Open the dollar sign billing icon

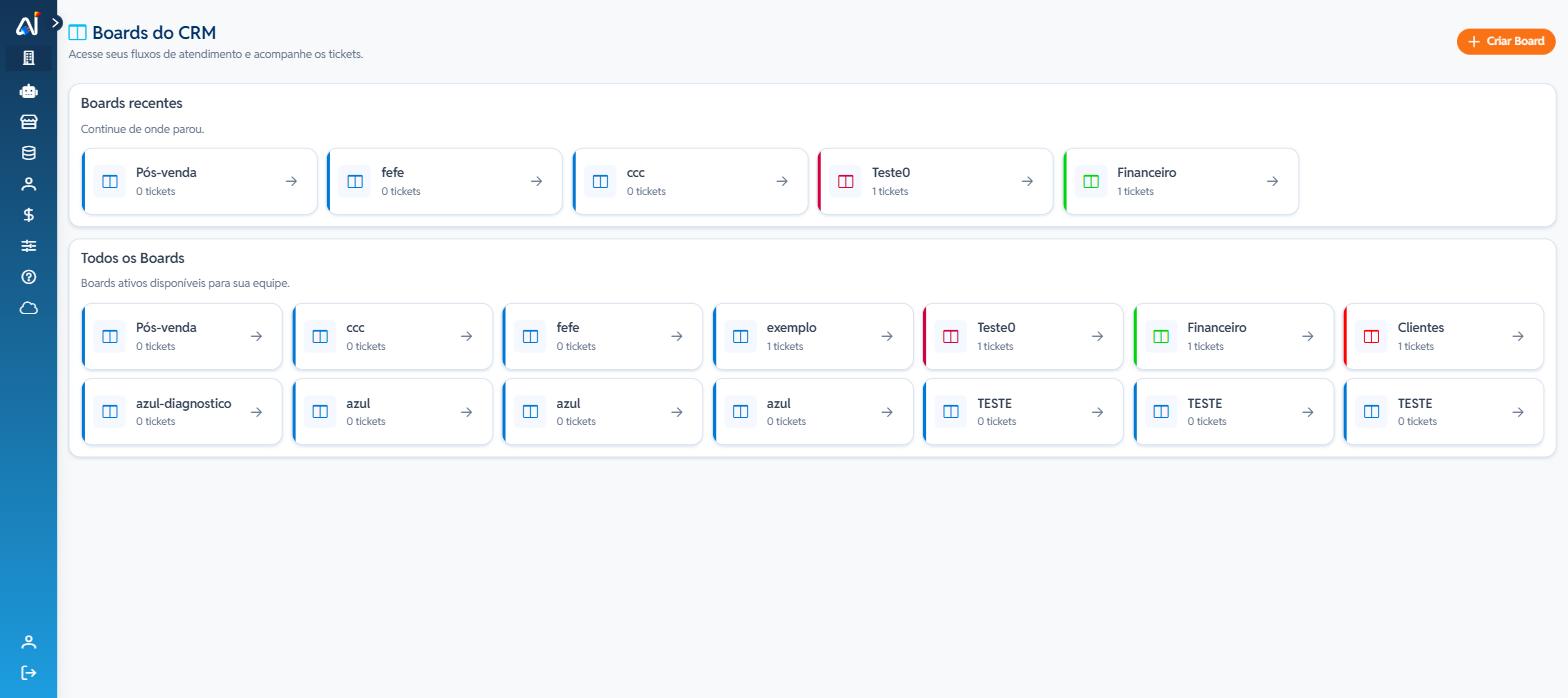coord(28,215)
